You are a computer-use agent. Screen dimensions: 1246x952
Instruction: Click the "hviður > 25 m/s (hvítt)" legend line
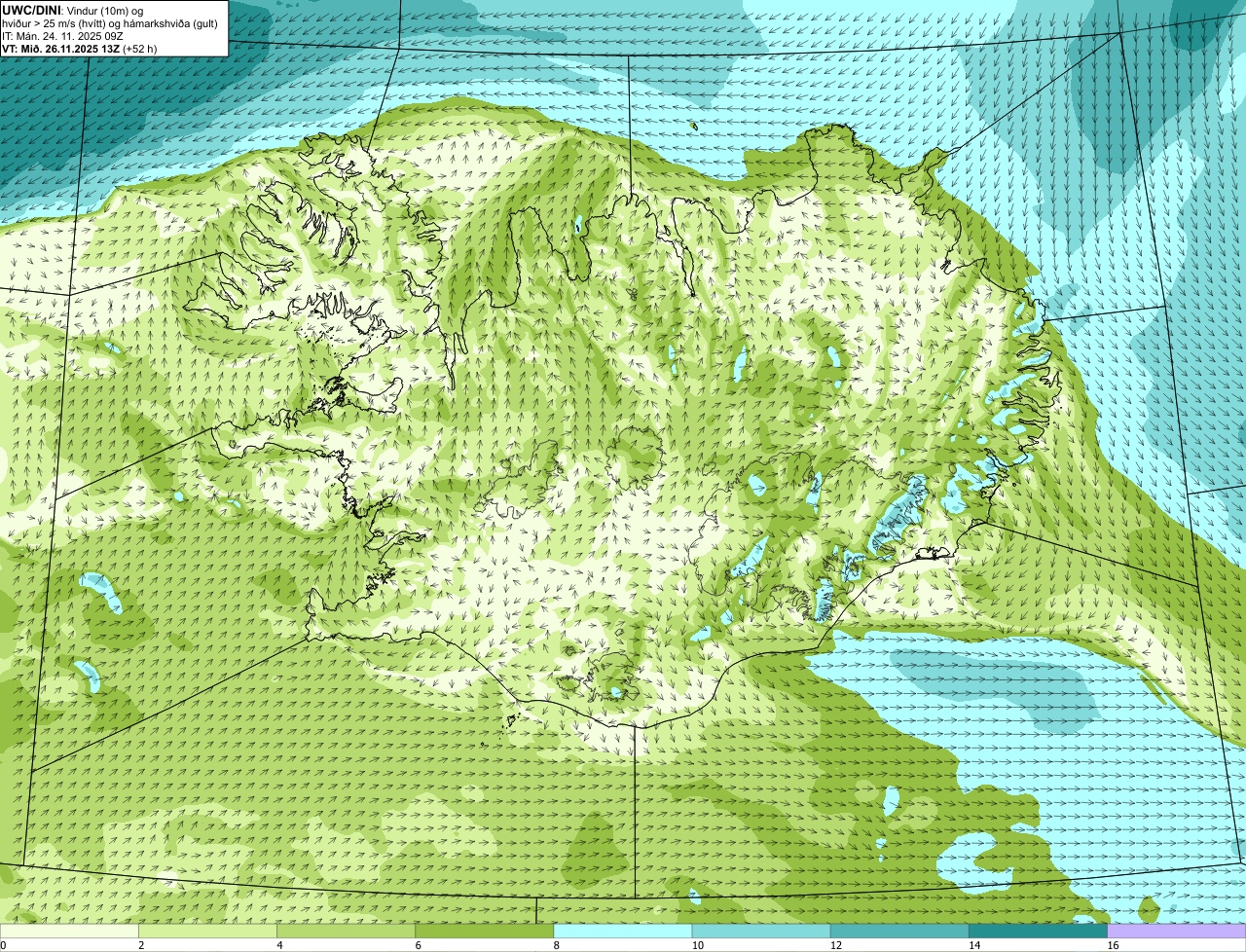point(55,22)
